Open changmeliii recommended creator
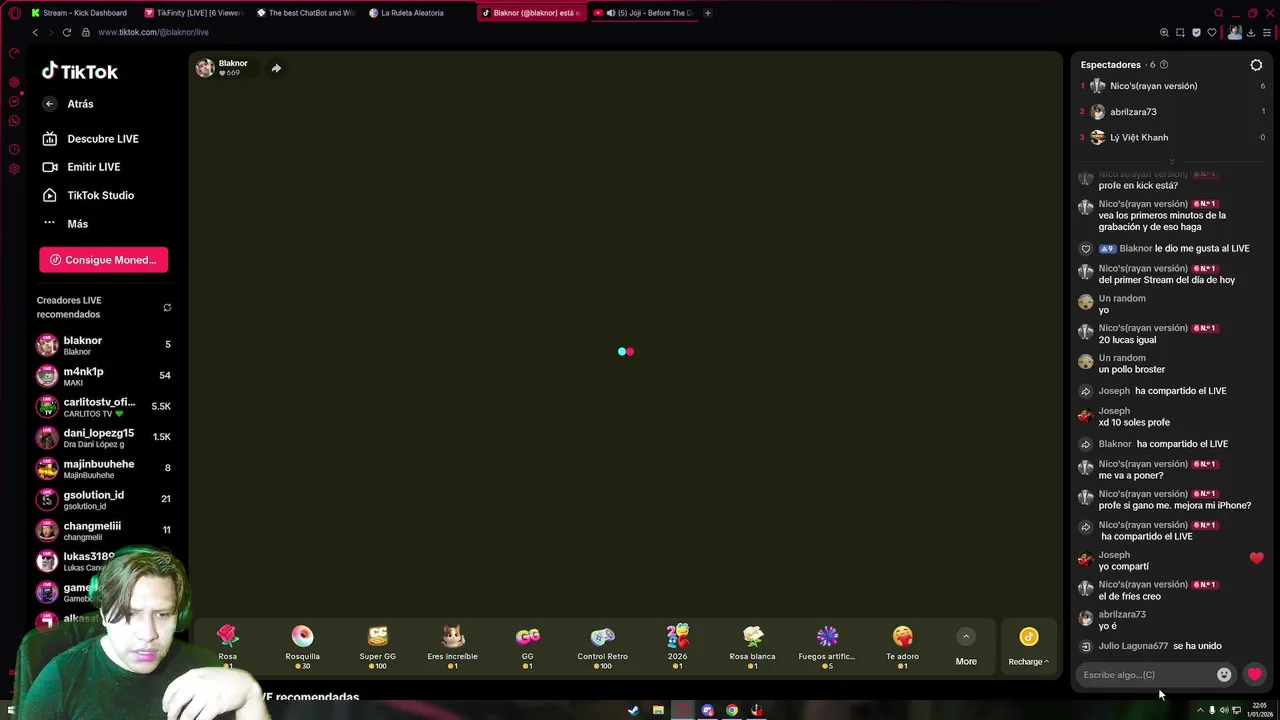This screenshot has height=720, width=1280. (104, 530)
